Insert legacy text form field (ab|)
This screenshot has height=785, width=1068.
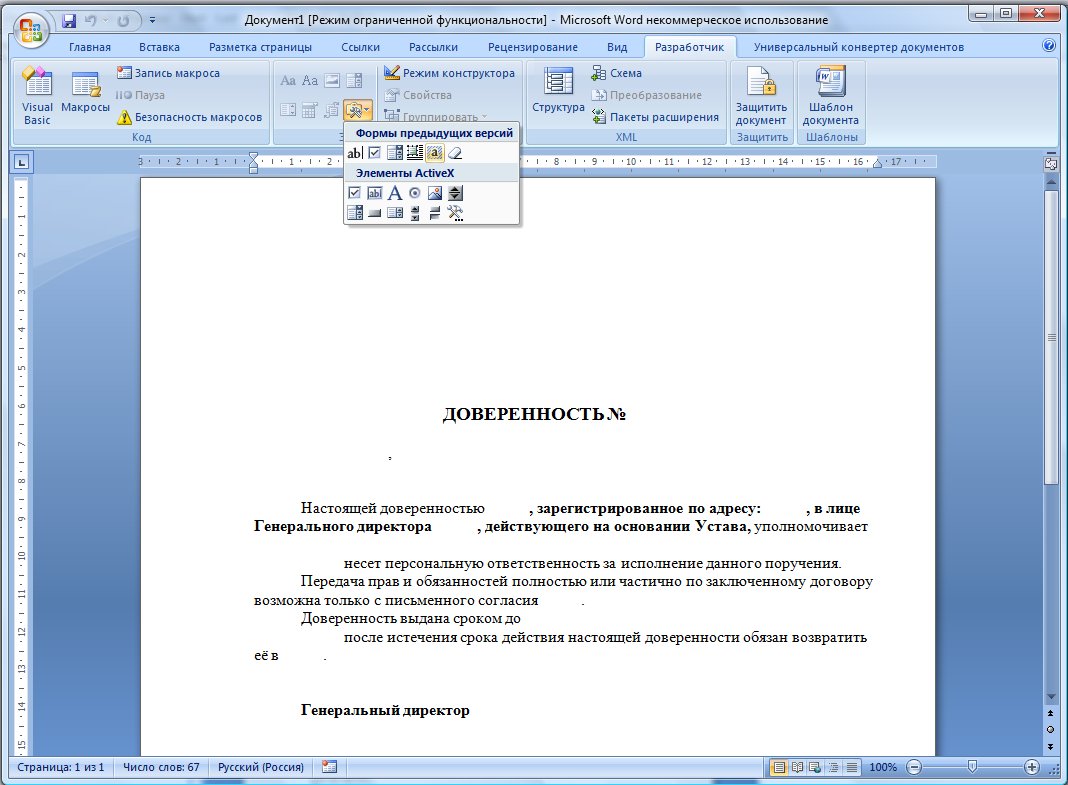354,153
